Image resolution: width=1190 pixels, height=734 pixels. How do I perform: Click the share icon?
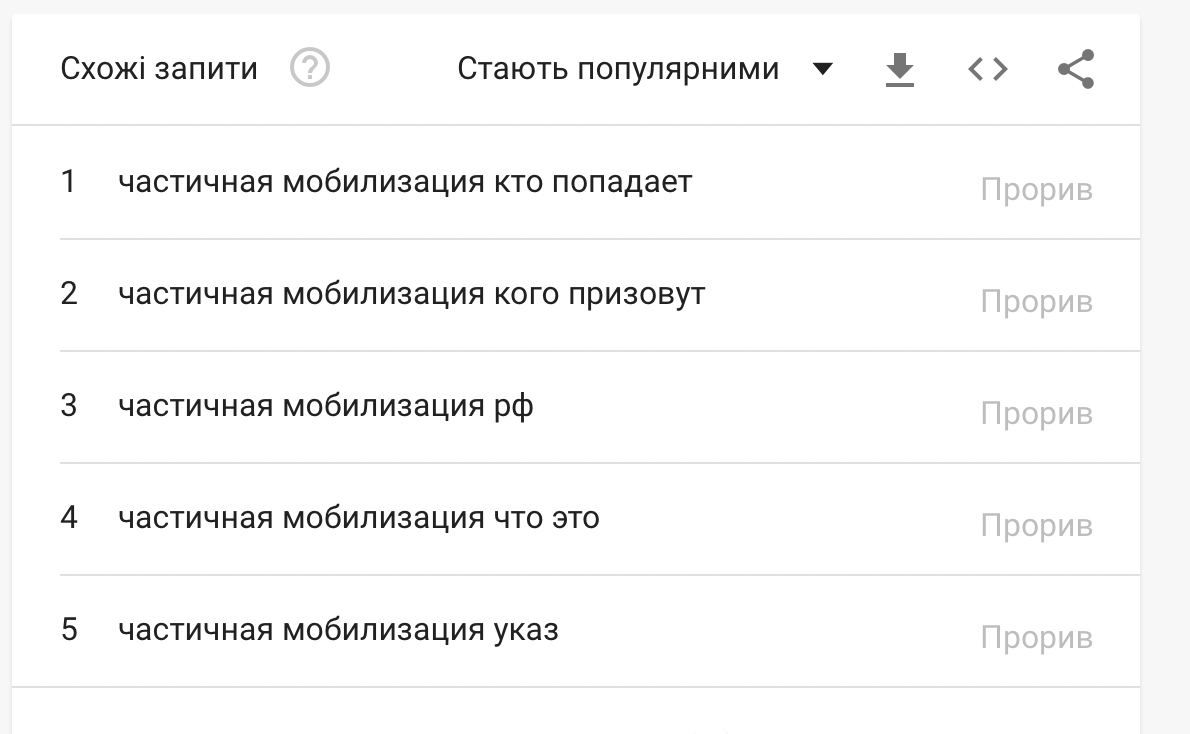pyautogui.click(x=1076, y=69)
